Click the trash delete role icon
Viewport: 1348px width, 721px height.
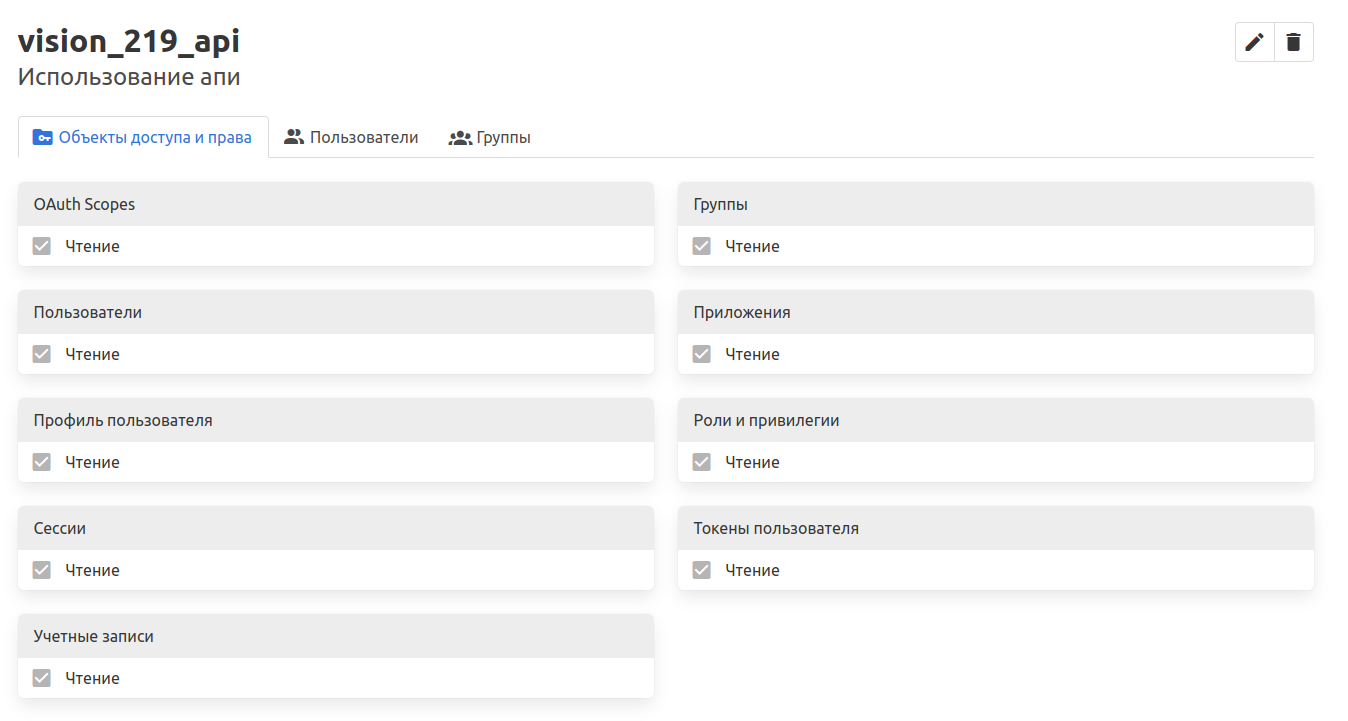coord(1293,42)
